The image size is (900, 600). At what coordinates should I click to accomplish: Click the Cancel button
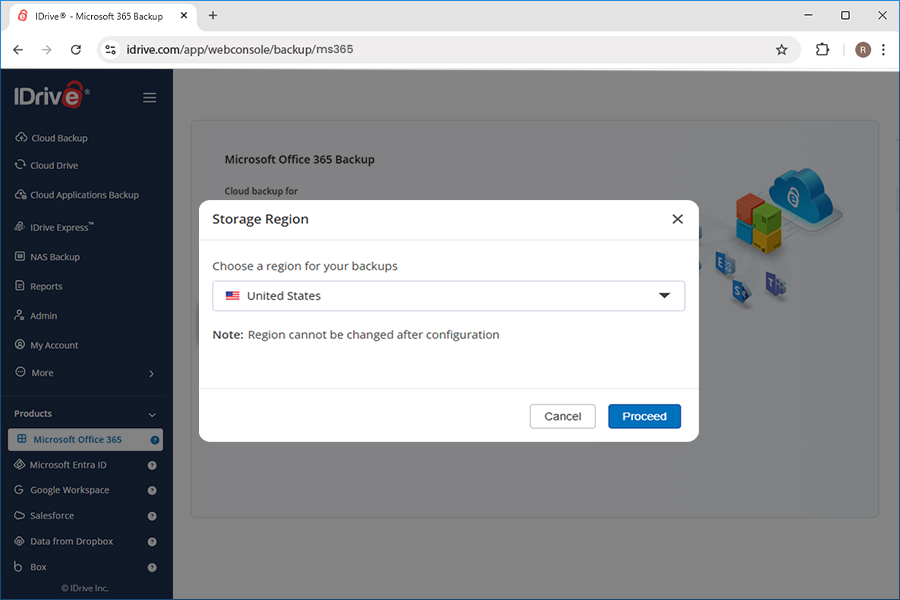coord(562,416)
